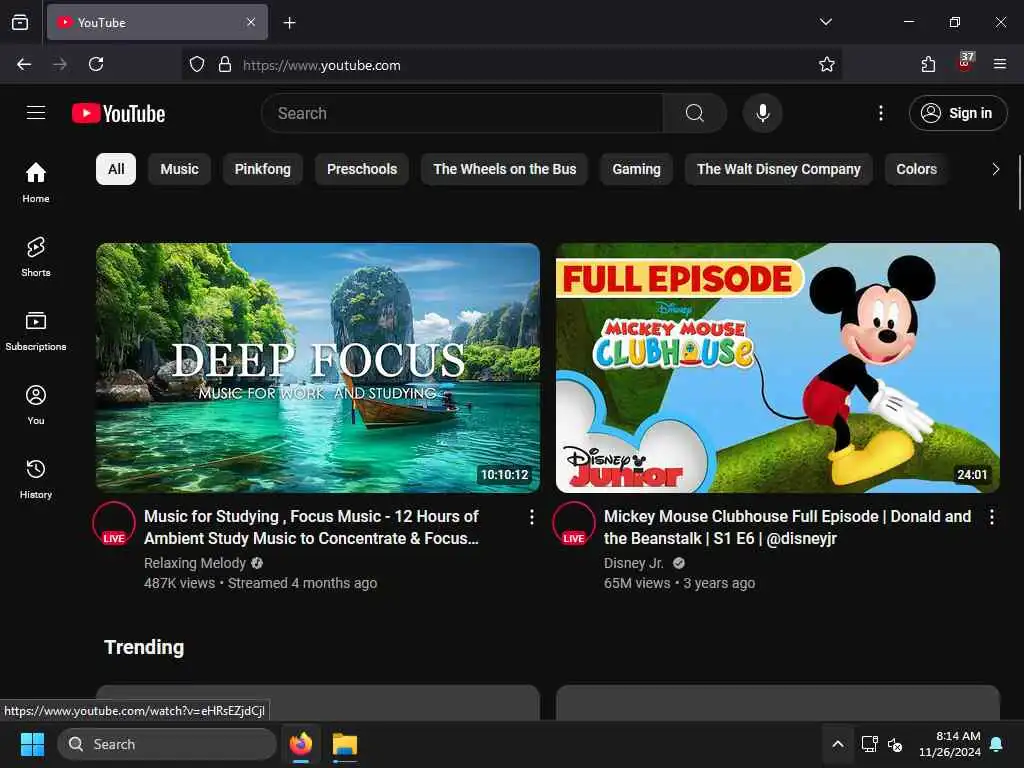
Task: Show more filter chips with right chevron
Action: coord(995,169)
